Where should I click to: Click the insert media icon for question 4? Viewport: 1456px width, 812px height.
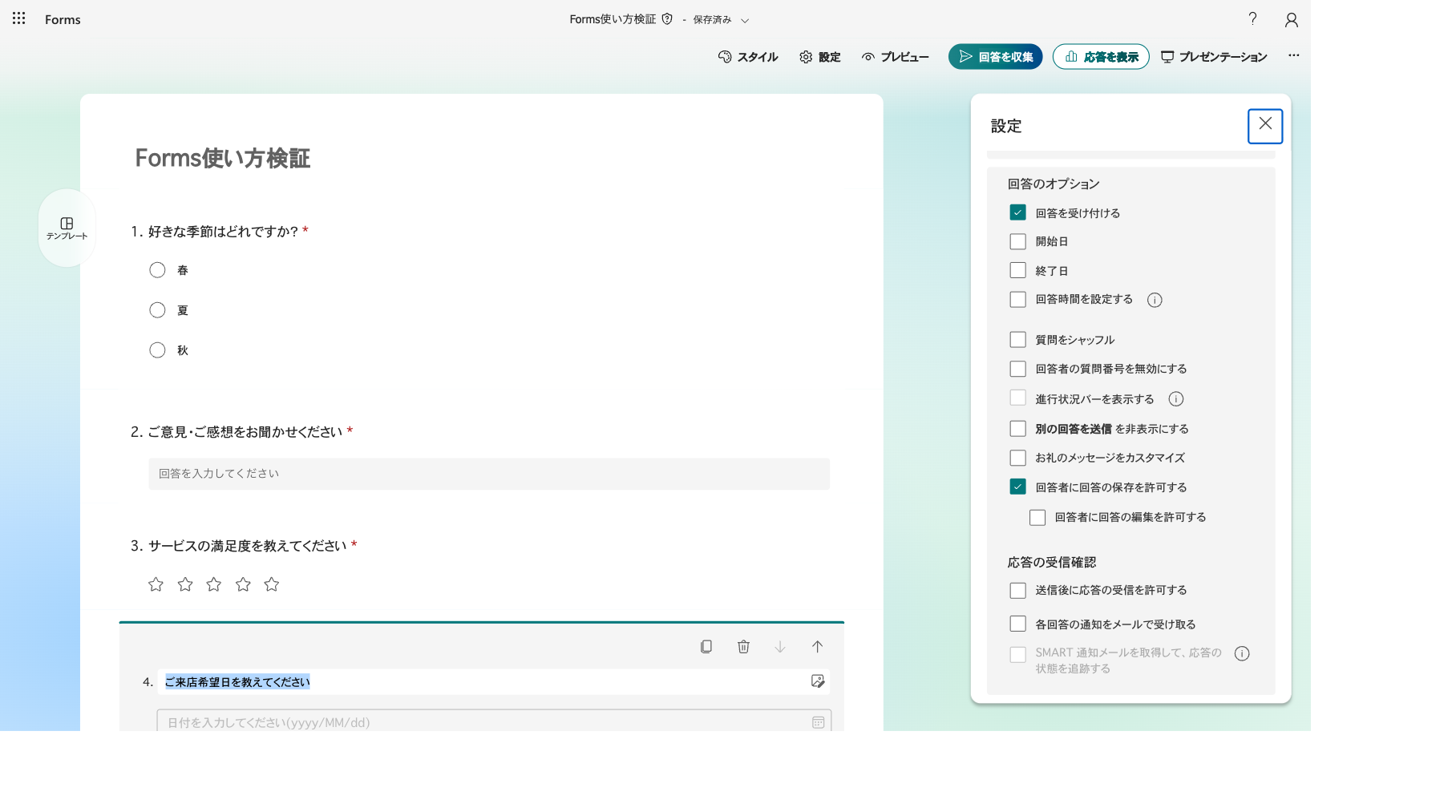[817, 681]
